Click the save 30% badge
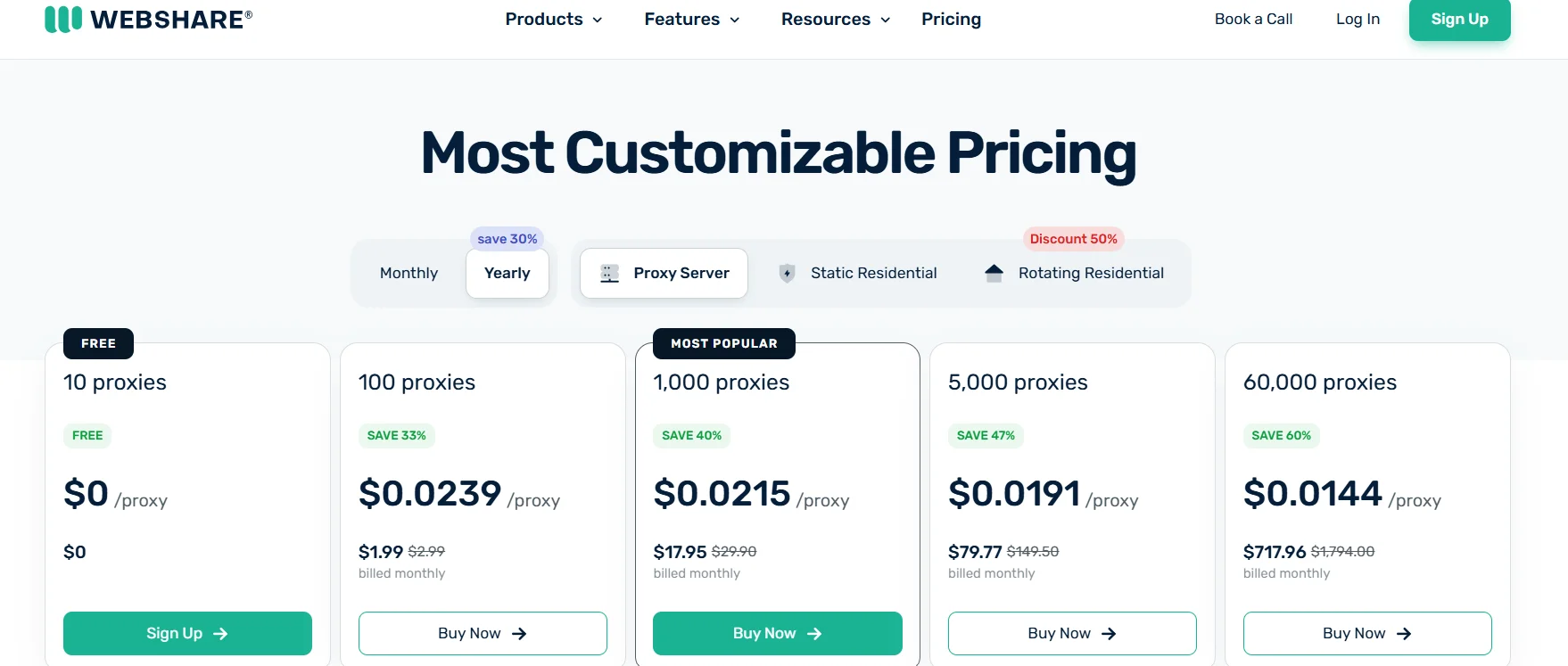 507,239
